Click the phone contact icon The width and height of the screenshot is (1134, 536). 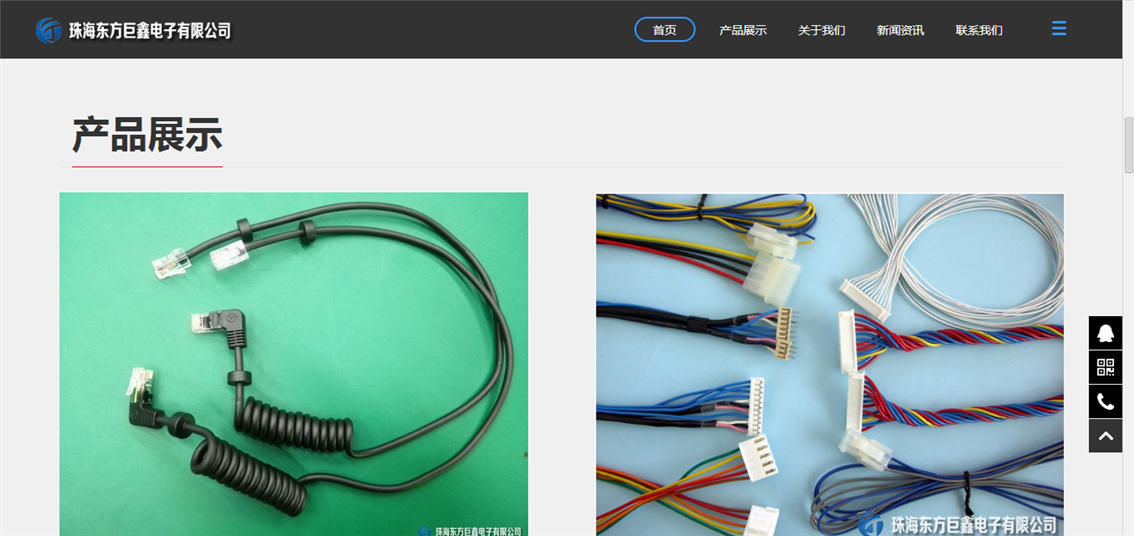pyautogui.click(x=1105, y=401)
